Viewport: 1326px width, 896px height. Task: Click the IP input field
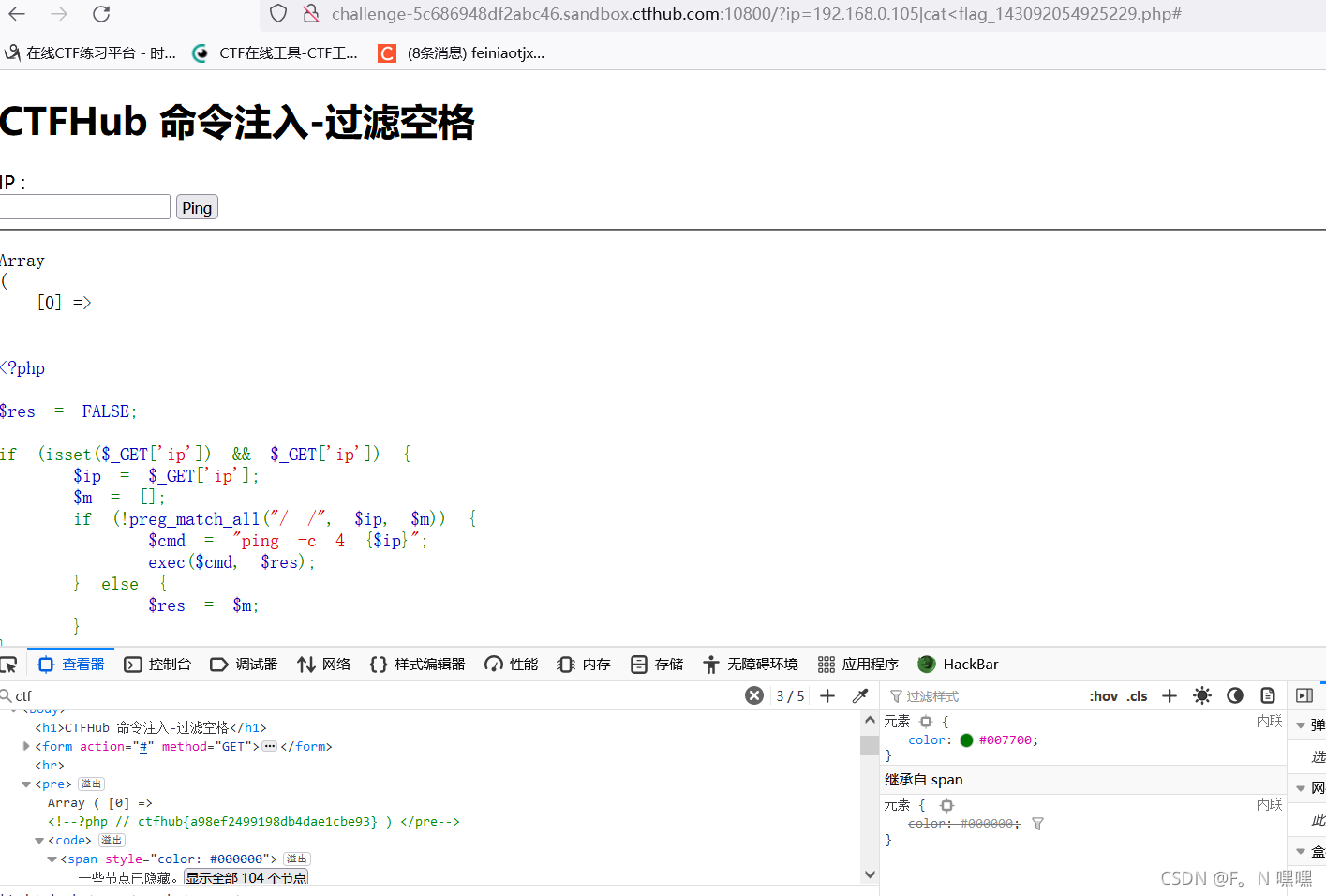point(83,207)
